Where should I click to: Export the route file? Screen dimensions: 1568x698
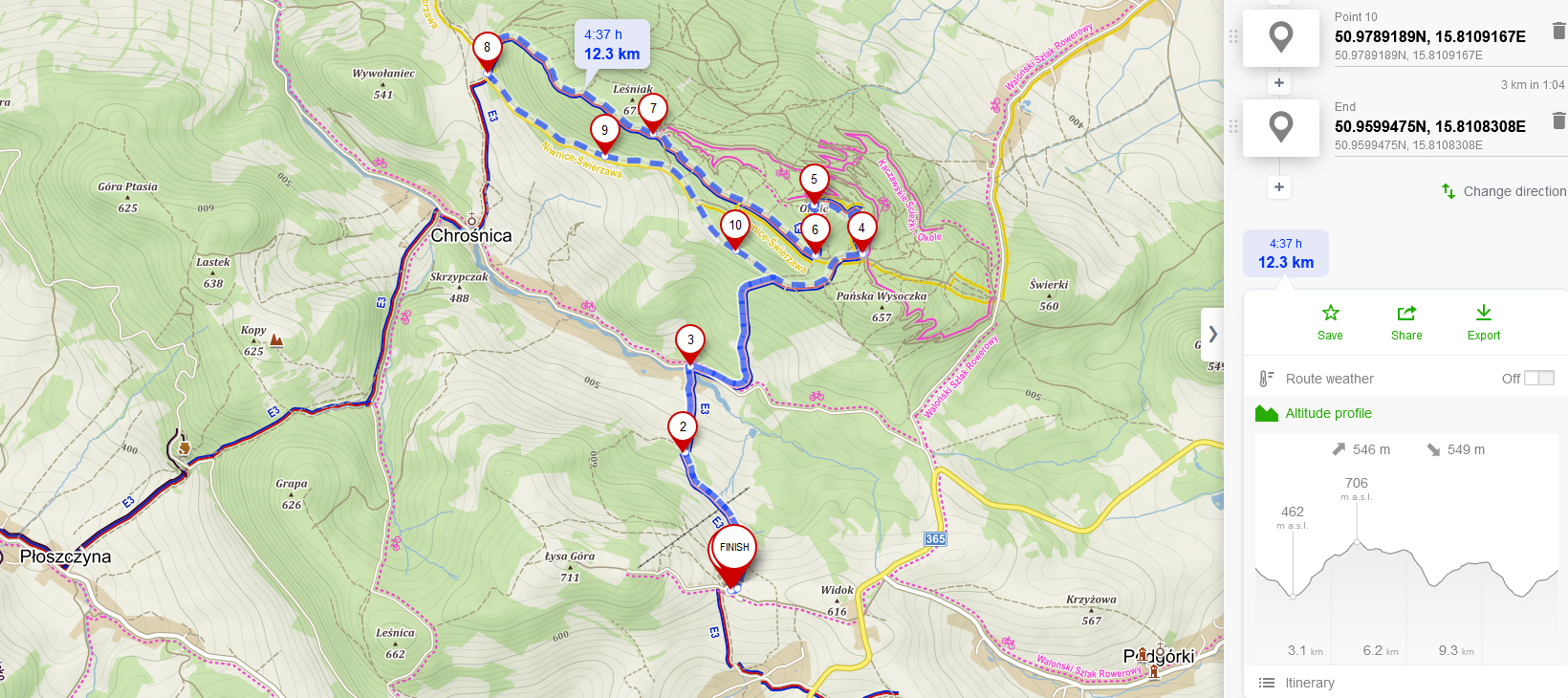pos(1484,323)
